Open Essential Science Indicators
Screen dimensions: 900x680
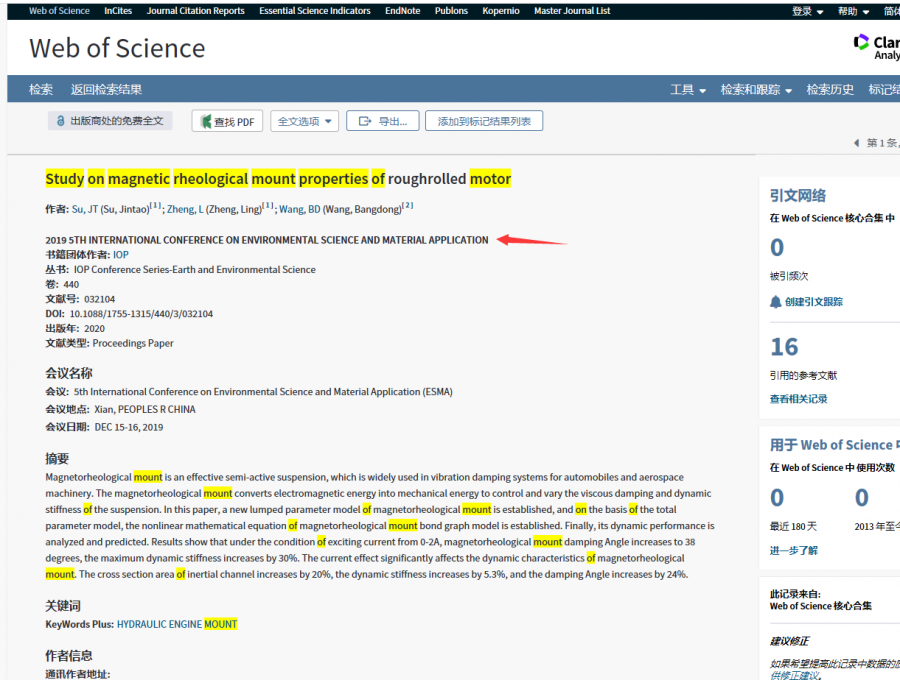pyautogui.click(x=315, y=11)
